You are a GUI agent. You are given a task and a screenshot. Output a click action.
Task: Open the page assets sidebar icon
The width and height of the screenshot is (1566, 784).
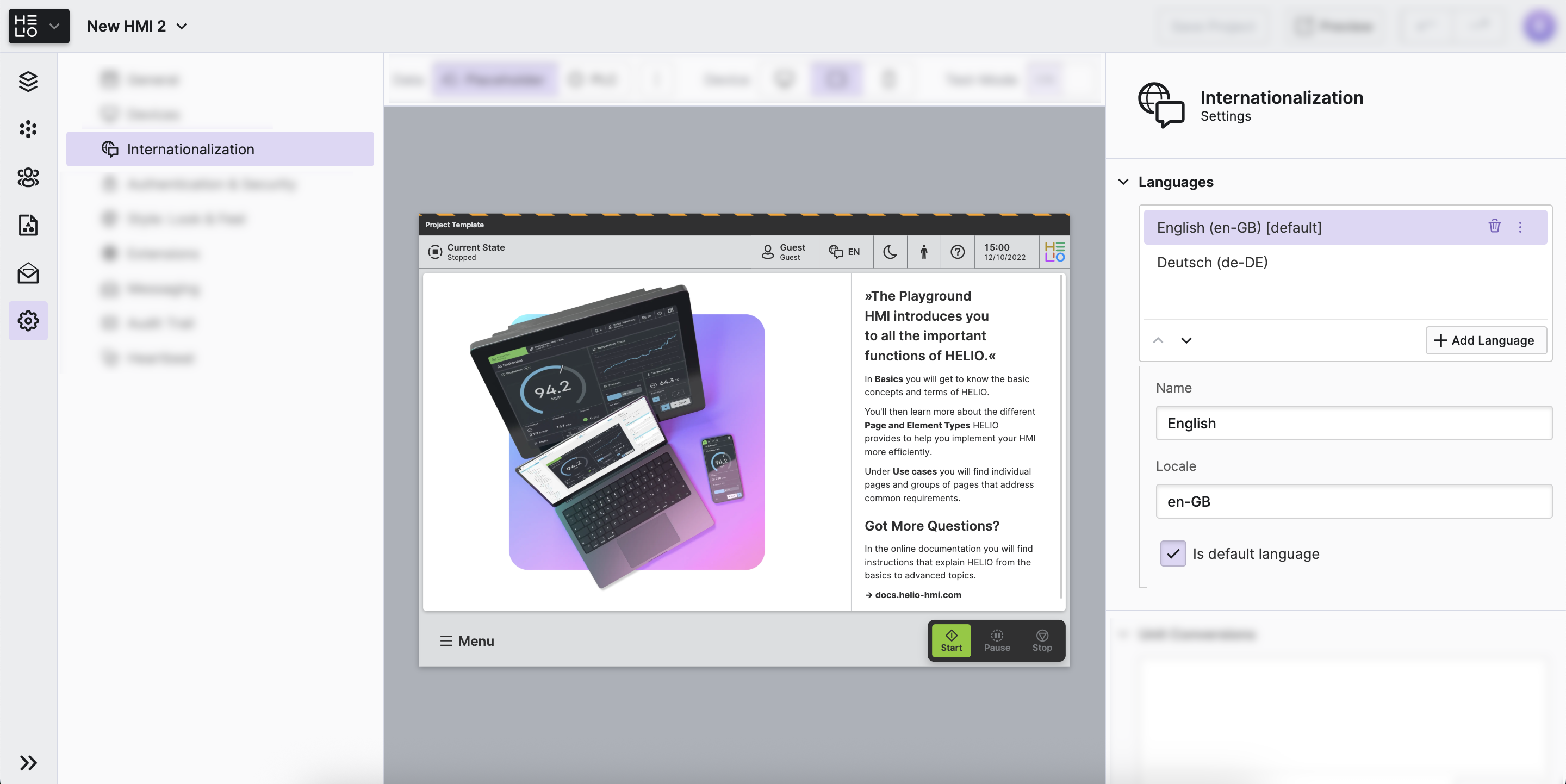28,225
